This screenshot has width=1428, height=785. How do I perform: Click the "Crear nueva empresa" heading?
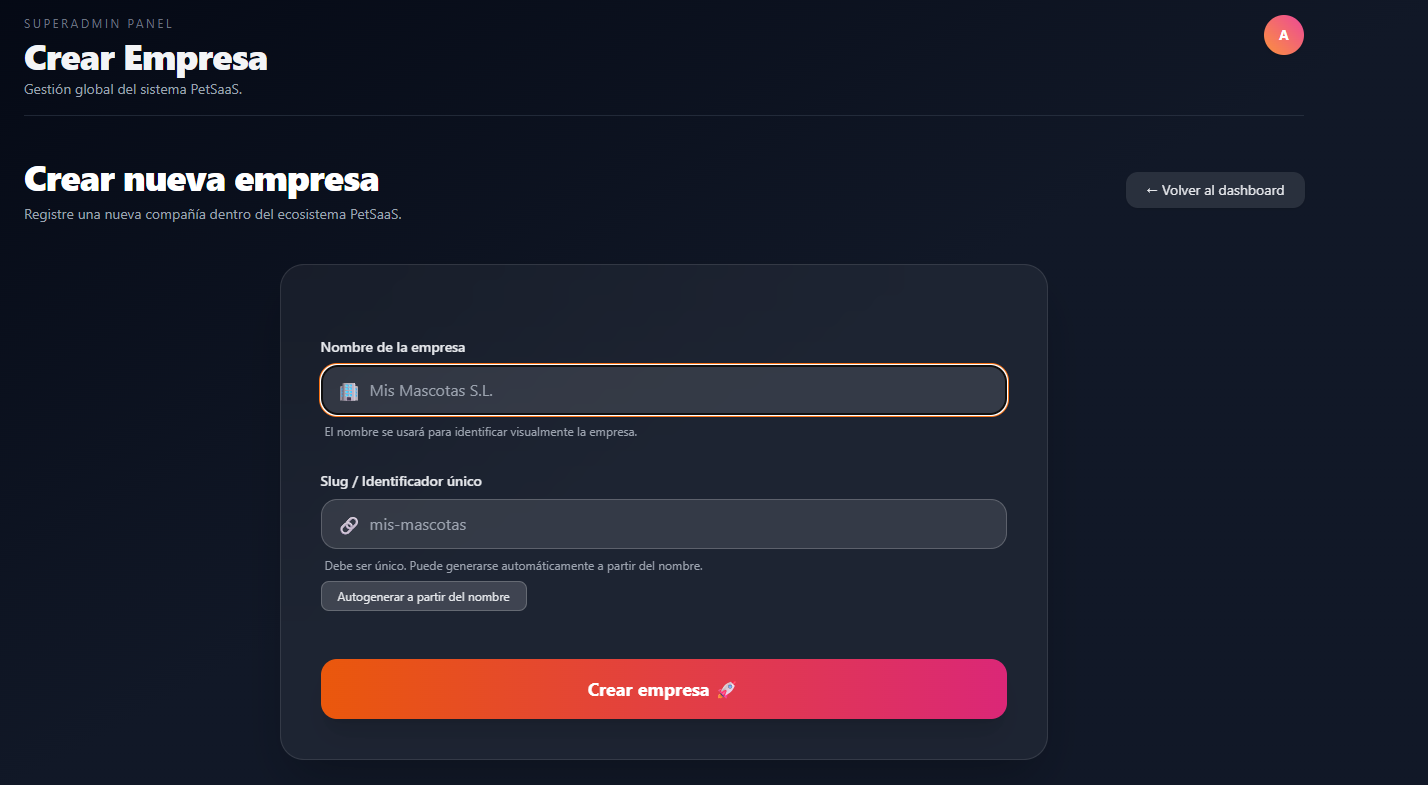tap(201, 180)
